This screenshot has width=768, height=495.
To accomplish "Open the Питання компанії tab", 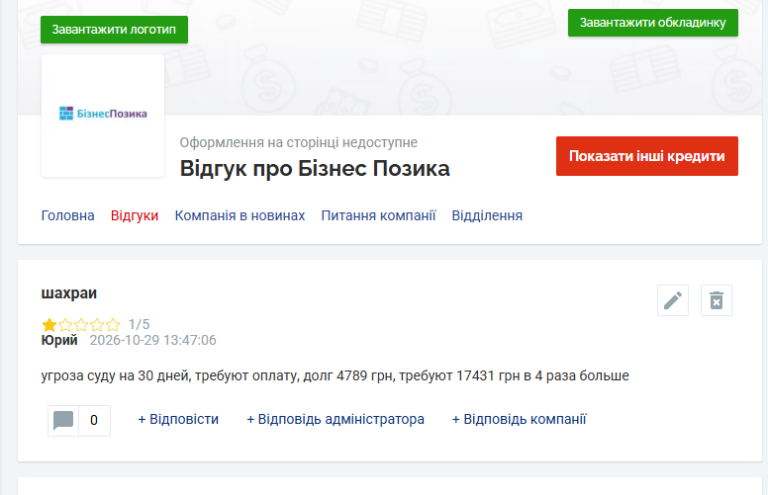I will click(378, 215).
